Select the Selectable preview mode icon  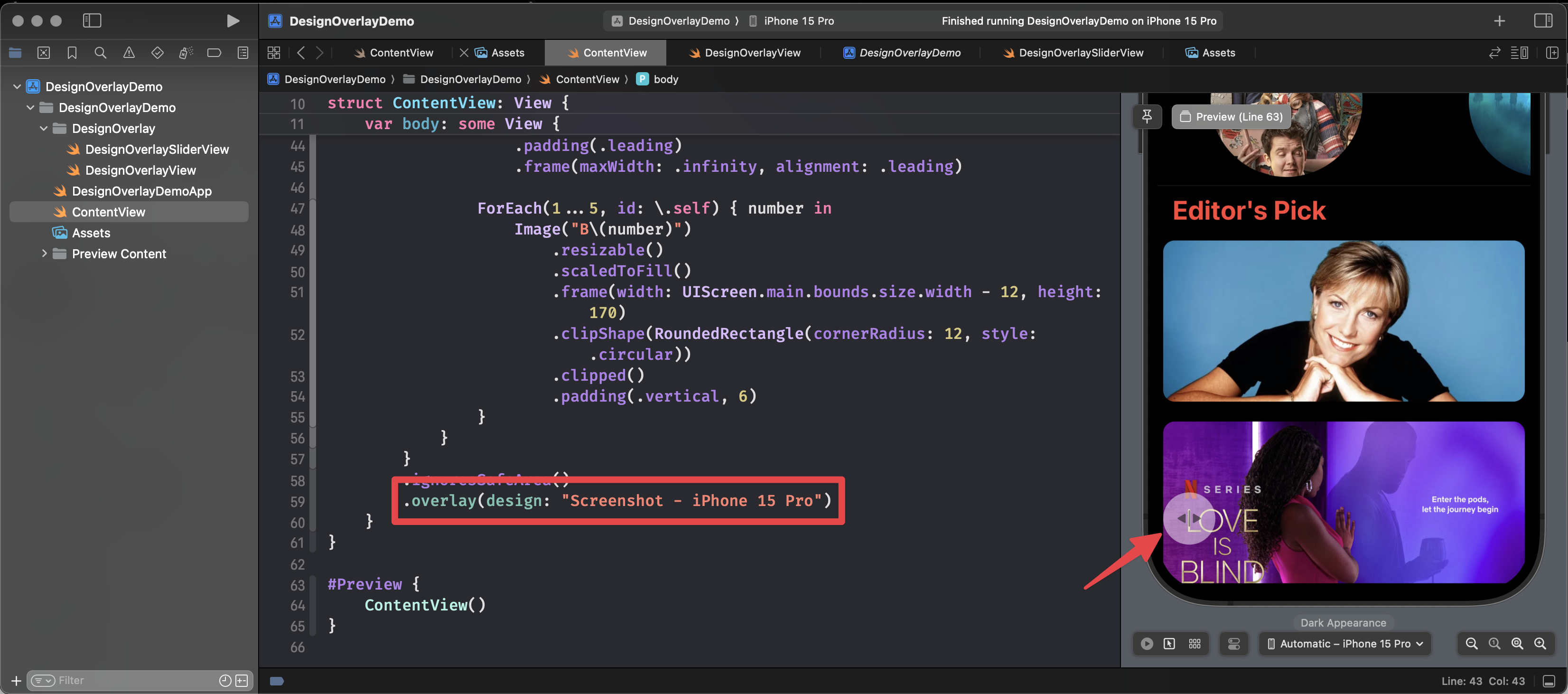pyautogui.click(x=1169, y=644)
